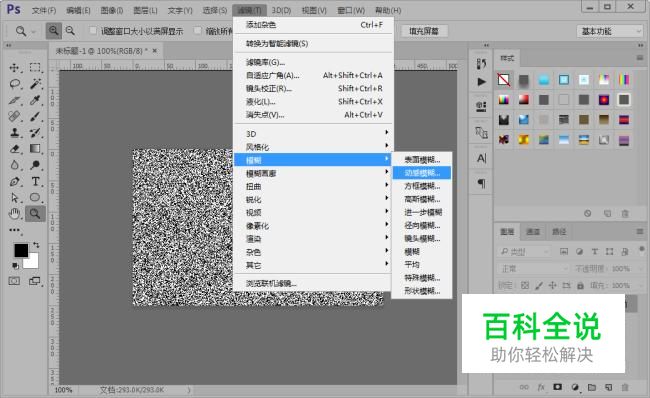Image resolution: width=650 pixels, height=398 pixels.
Task: Reset colors to default black and white
Action: tap(15, 265)
